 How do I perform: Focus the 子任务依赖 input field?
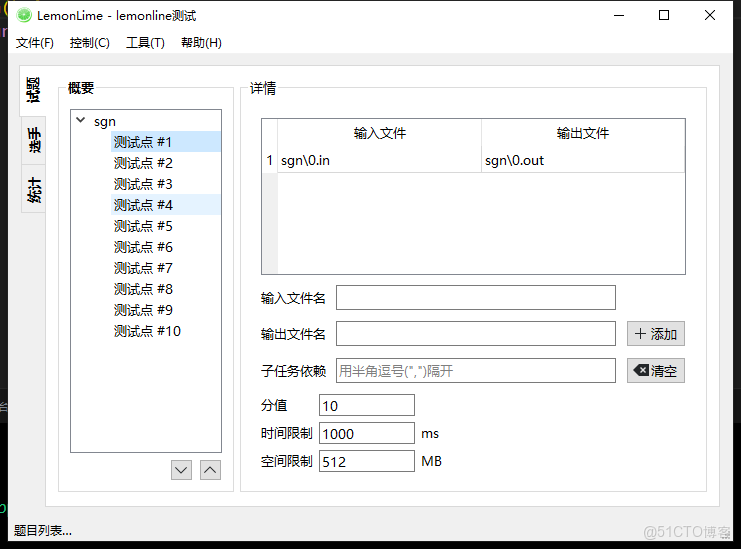pyautogui.click(x=476, y=370)
